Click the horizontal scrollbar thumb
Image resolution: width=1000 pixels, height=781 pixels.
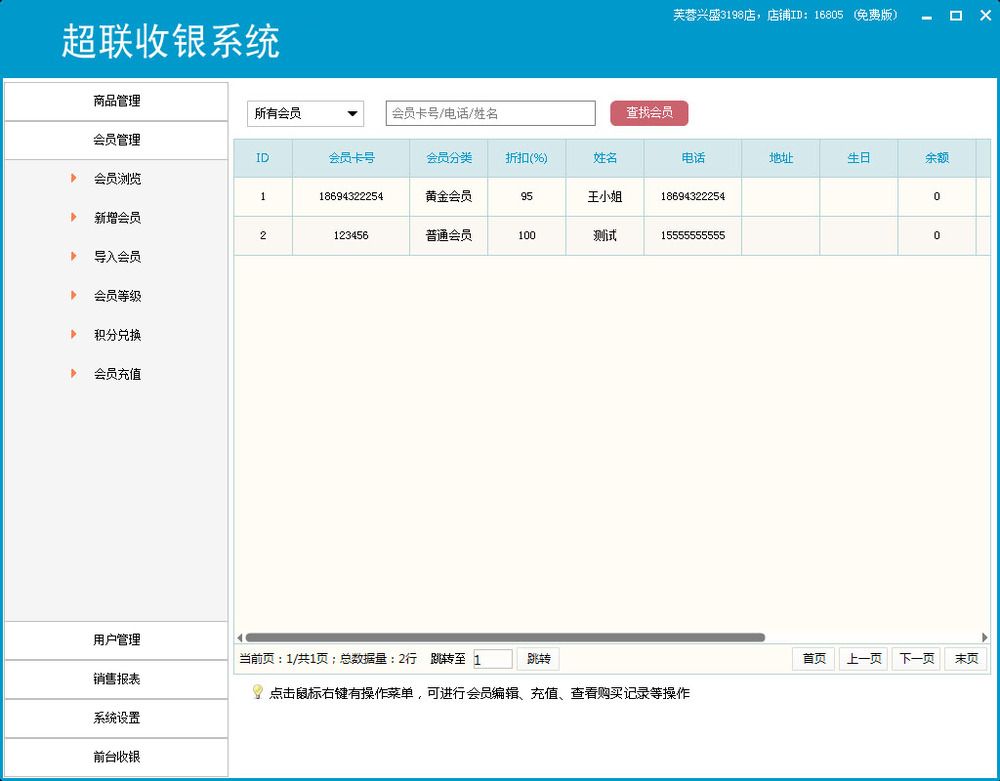[505, 638]
